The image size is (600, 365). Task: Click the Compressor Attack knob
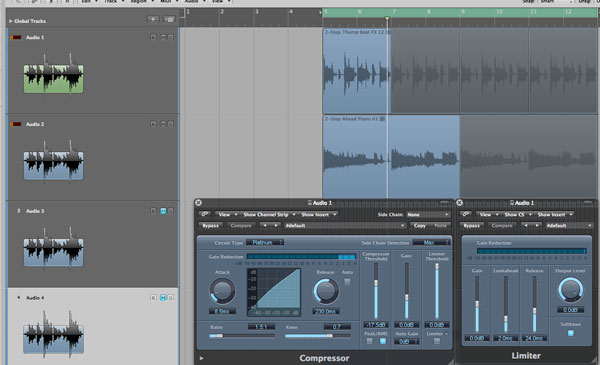click(222, 291)
